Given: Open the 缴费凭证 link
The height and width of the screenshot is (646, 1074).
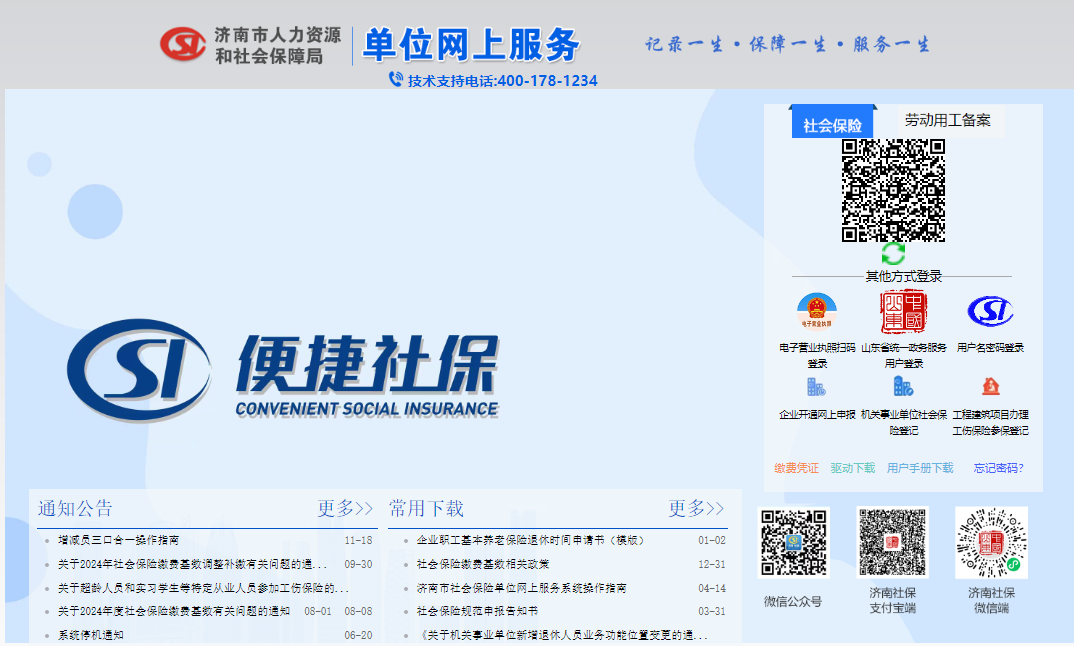Looking at the screenshot, I should [x=797, y=468].
